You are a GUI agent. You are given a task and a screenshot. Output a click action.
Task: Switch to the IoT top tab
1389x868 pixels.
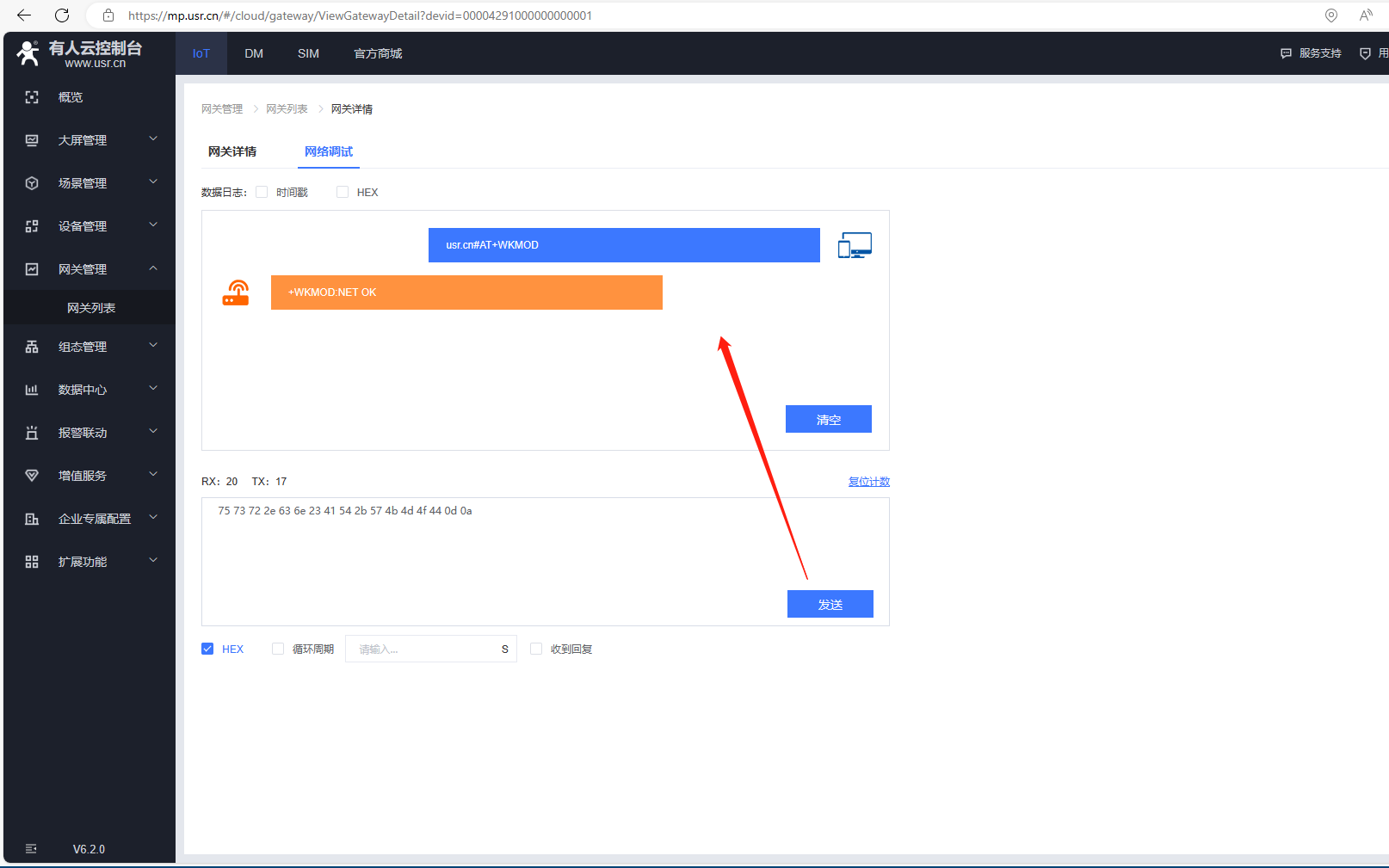pos(201,53)
